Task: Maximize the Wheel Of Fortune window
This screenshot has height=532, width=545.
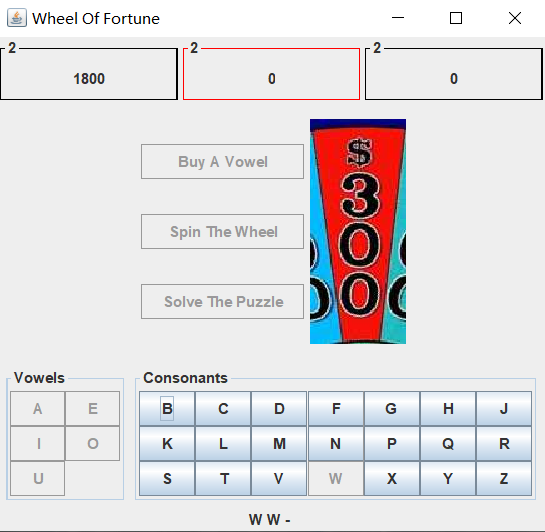Action: tap(456, 18)
